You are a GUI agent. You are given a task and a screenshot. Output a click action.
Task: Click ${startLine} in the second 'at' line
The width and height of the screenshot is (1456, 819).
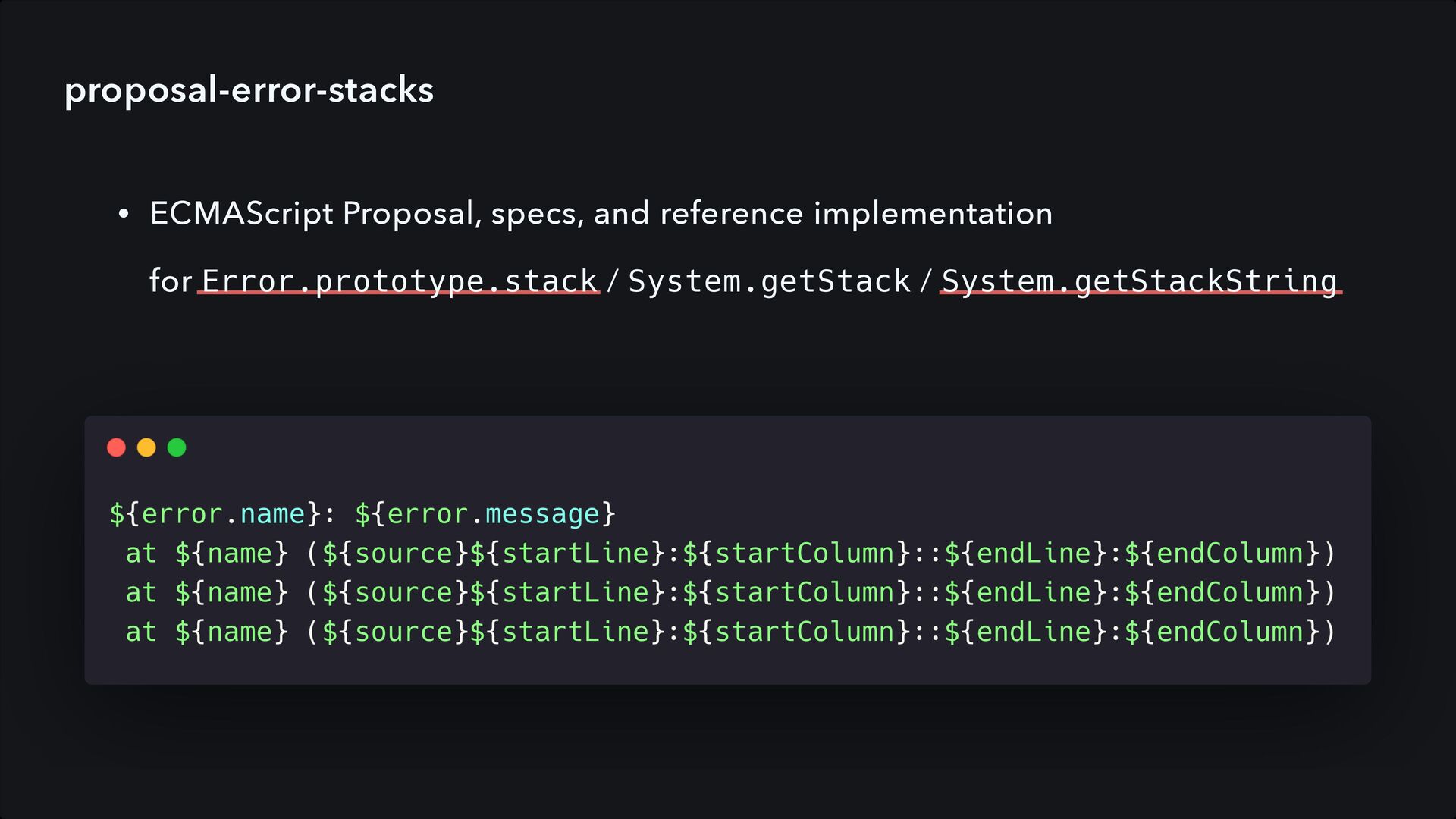tap(568, 592)
